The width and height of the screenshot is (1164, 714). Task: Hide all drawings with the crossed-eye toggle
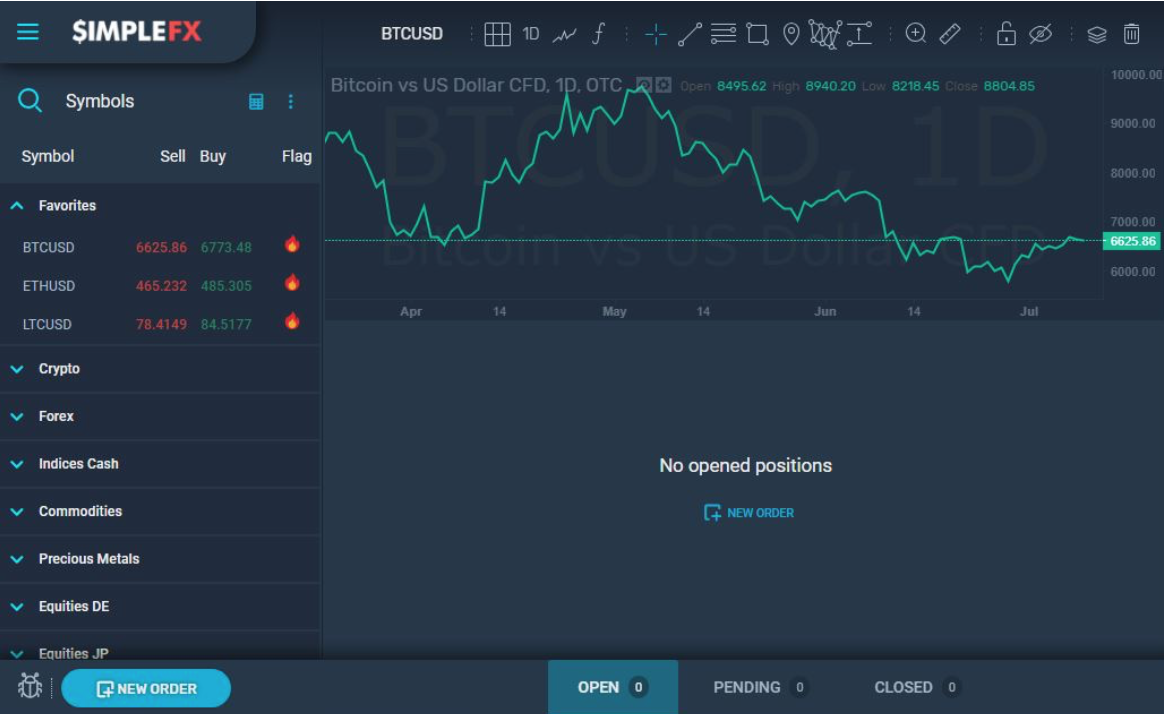point(1040,33)
